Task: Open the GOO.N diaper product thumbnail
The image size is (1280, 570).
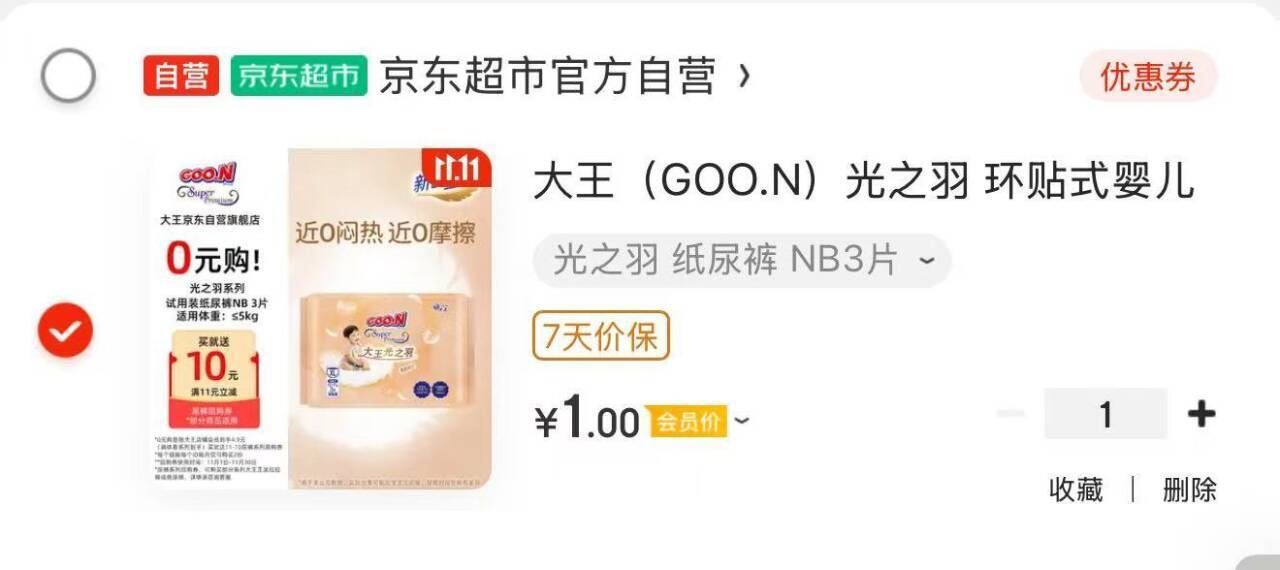Action: [x=322, y=319]
